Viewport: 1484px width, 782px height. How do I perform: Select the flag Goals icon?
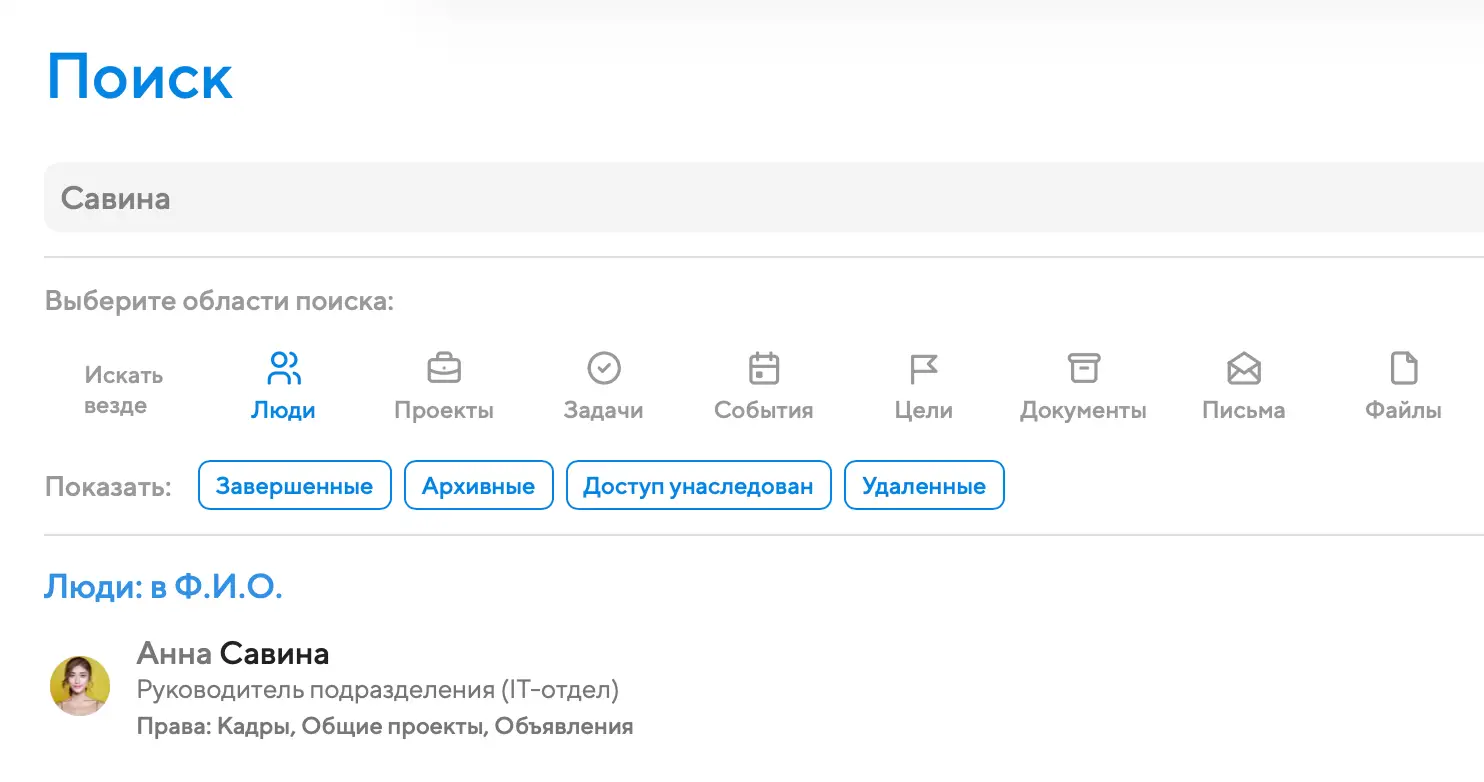pyautogui.click(x=923, y=368)
